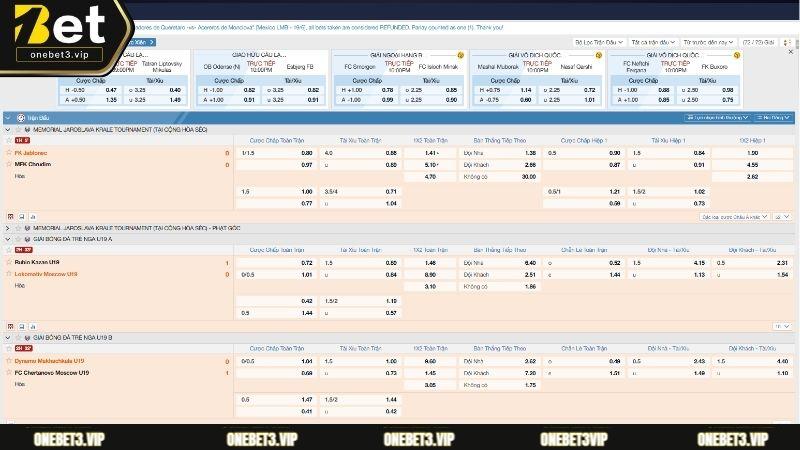Open scoreboard icon under Rubin Kazan match

point(10,327)
